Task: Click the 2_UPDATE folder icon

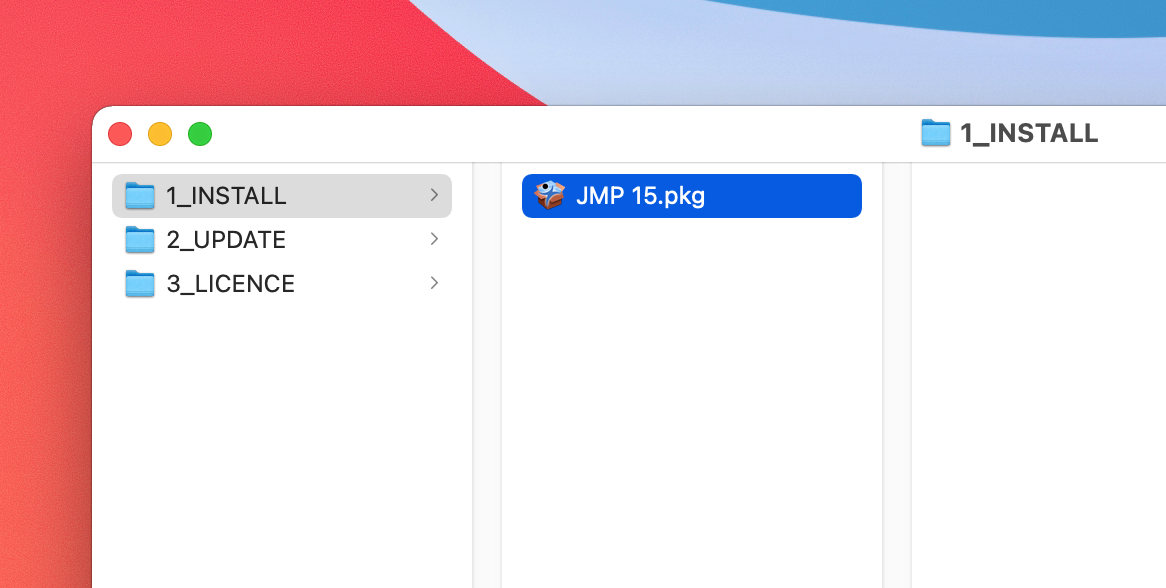Action: (140, 240)
